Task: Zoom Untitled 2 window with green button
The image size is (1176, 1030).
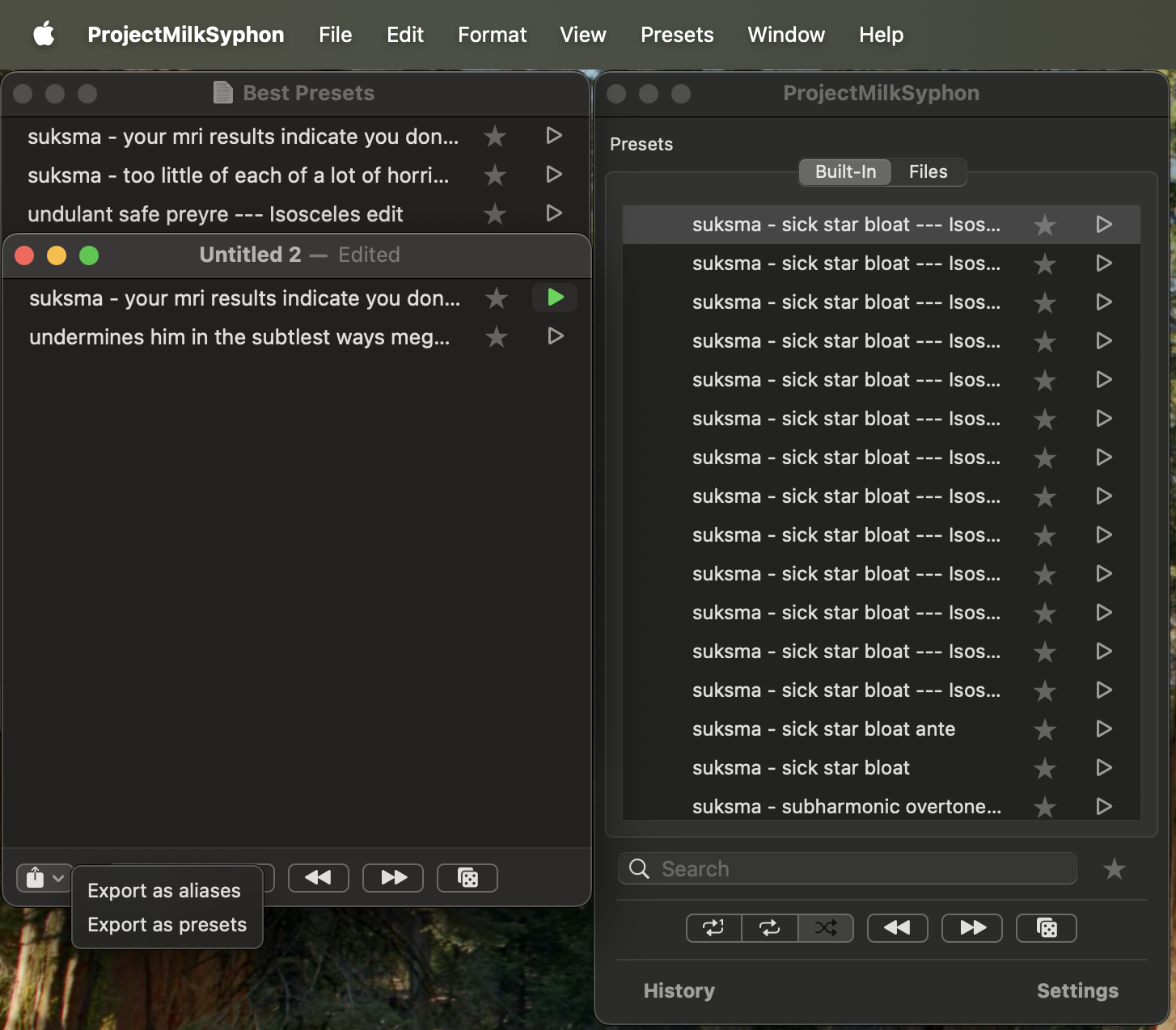Action: tap(89, 255)
